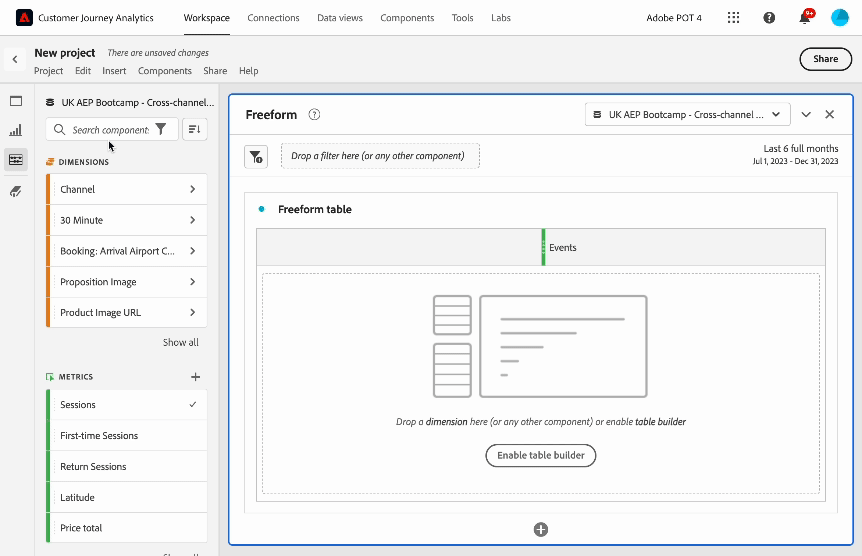Open the Tools tab
This screenshot has height=556, width=862.
pos(462,18)
